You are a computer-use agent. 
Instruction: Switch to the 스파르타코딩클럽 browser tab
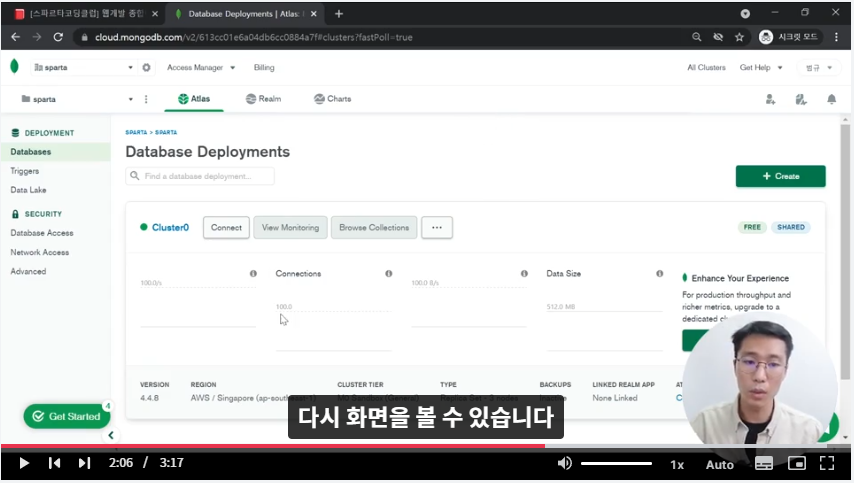click(x=86, y=14)
